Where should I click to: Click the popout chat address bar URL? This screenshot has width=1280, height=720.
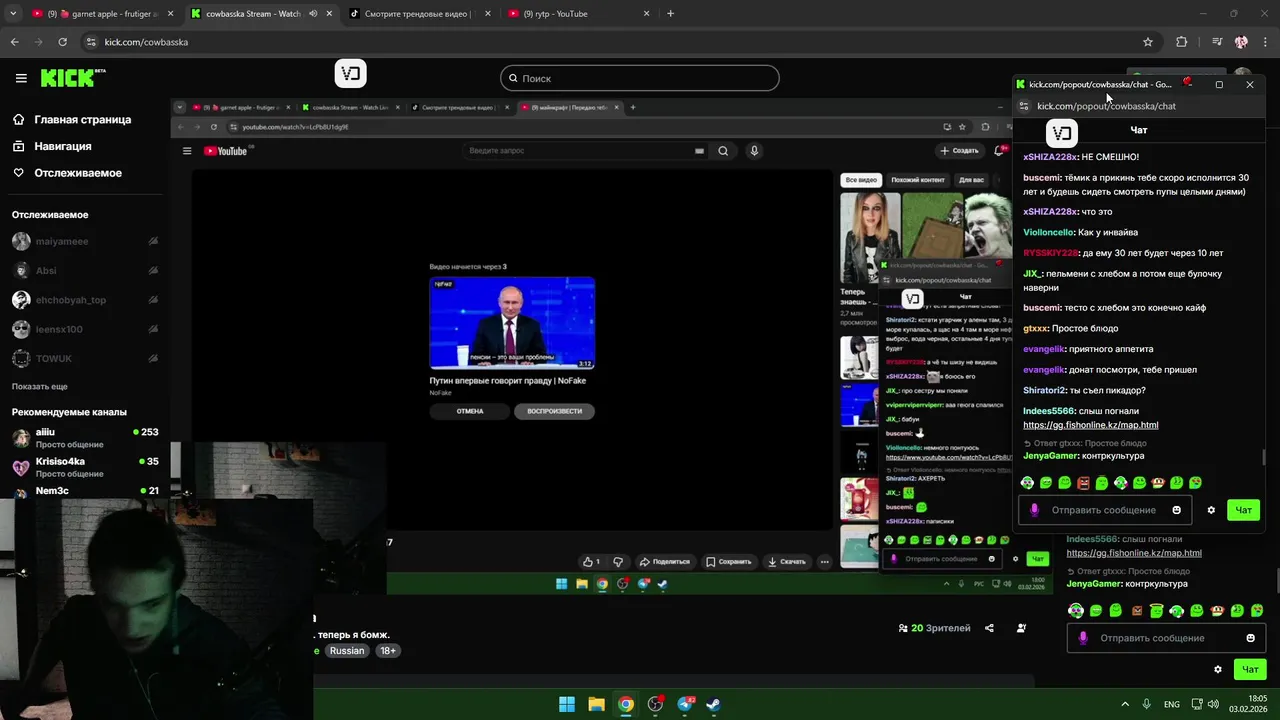(x=1106, y=106)
